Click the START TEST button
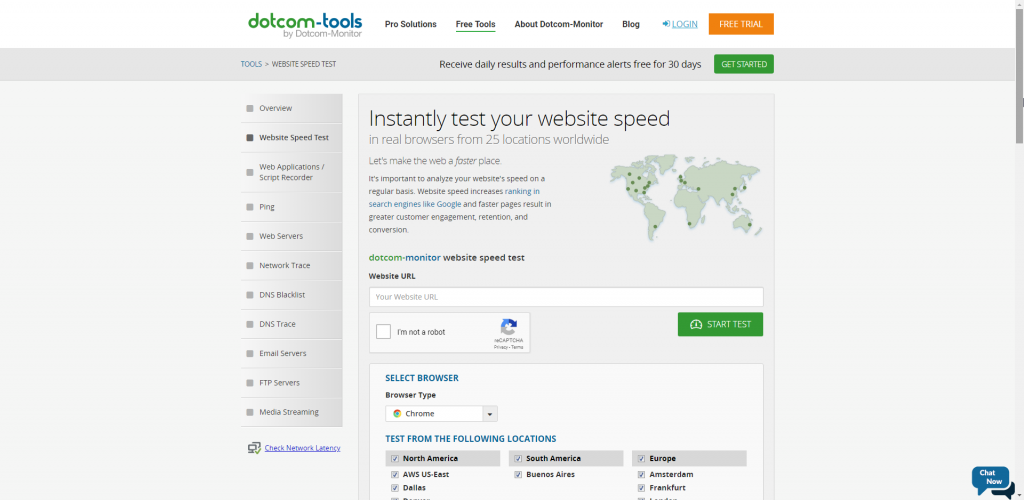 coord(720,324)
